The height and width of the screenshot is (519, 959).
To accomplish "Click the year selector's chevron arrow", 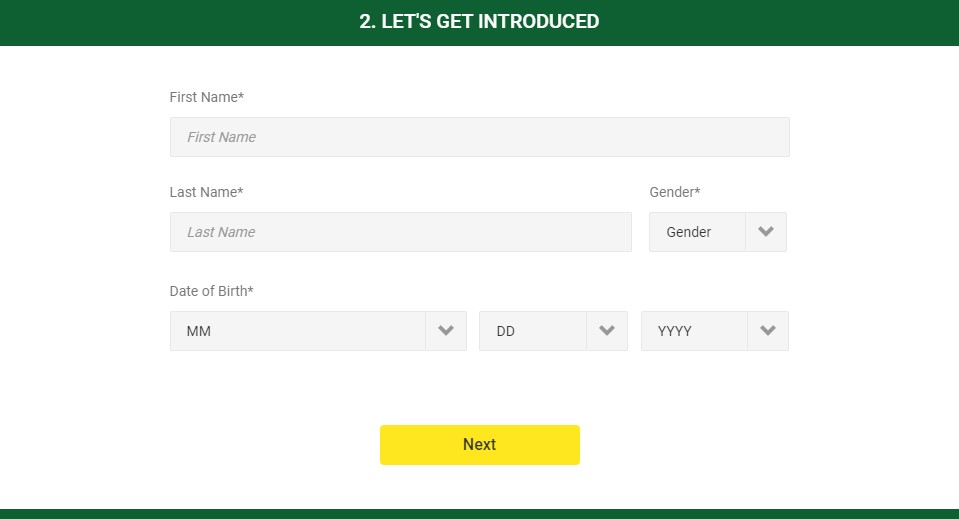I will pyautogui.click(x=768, y=331).
